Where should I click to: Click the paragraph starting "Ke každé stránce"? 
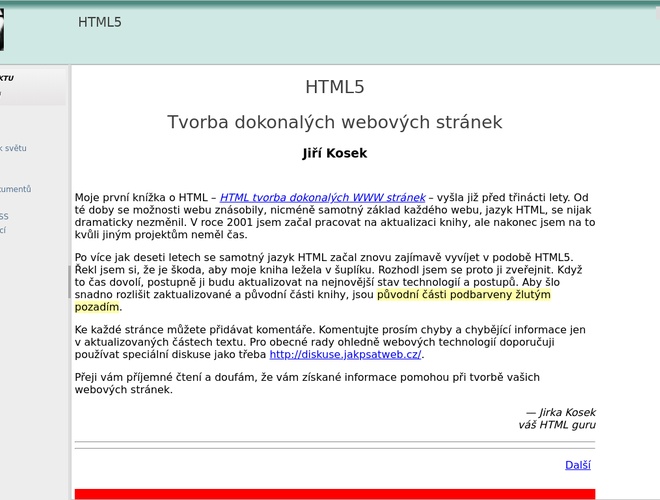tap(330, 342)
